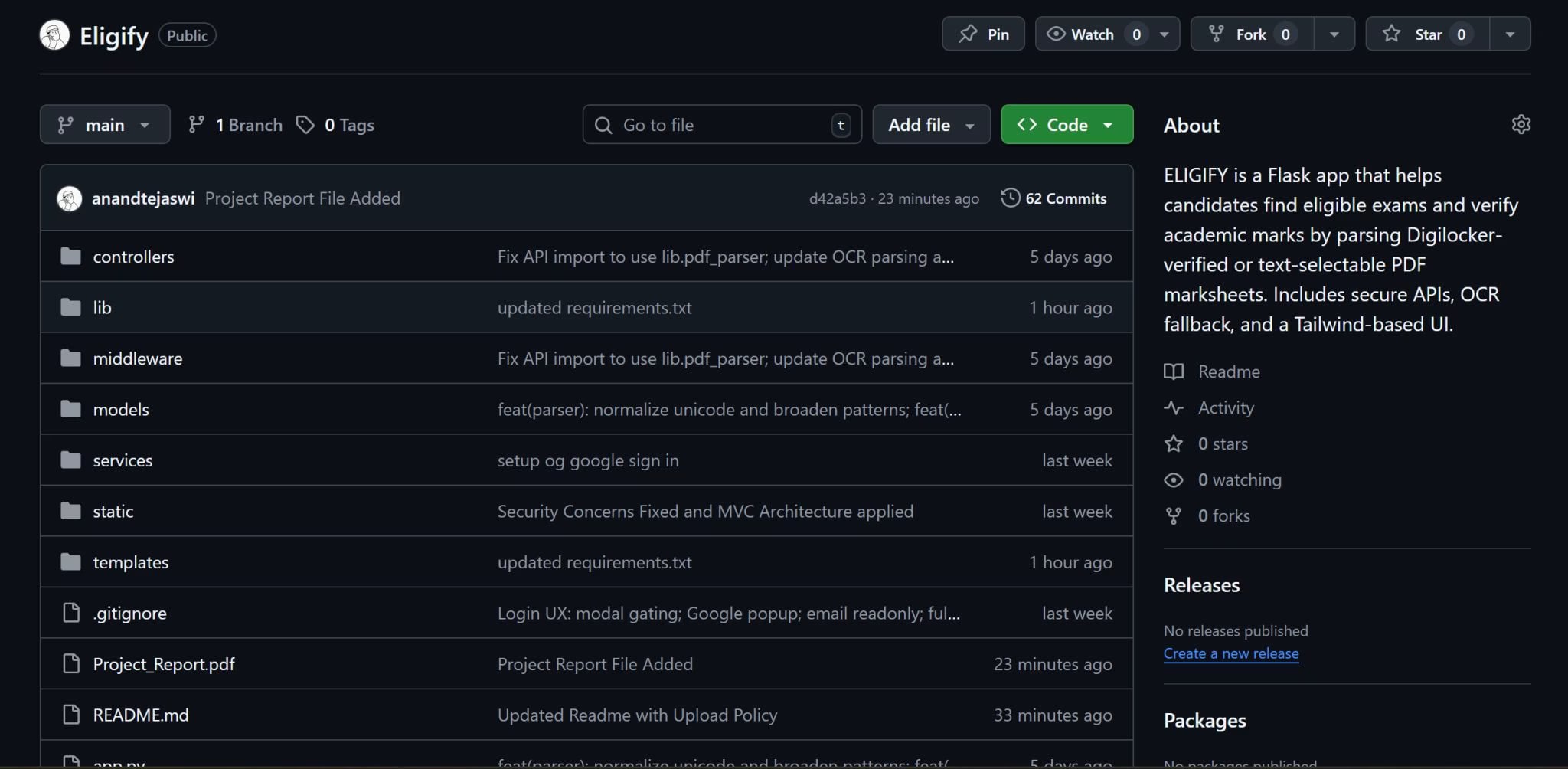View the 0 Tags link
This screenshot has height=769, width=1568.
coord(335,125)
